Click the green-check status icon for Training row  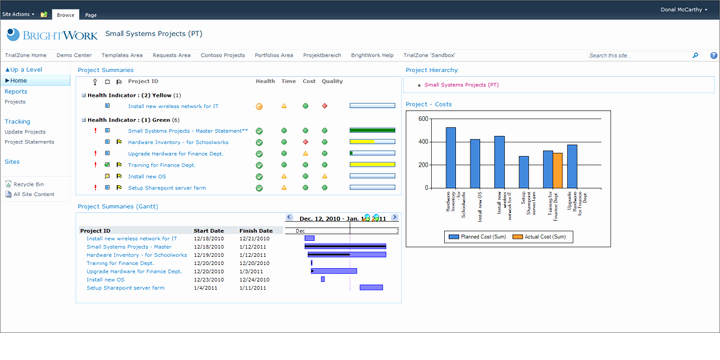click(107, 164)
